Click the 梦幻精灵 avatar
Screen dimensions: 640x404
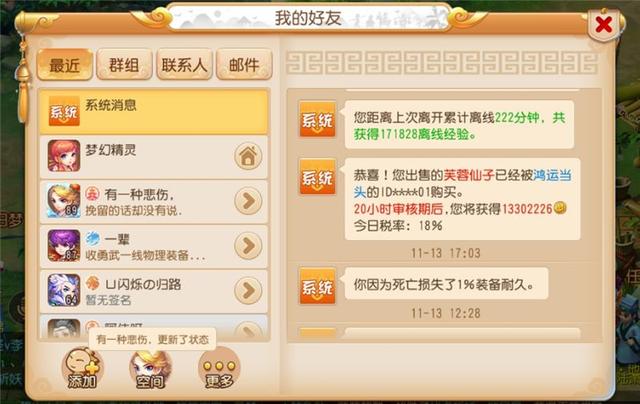[64, 155]
